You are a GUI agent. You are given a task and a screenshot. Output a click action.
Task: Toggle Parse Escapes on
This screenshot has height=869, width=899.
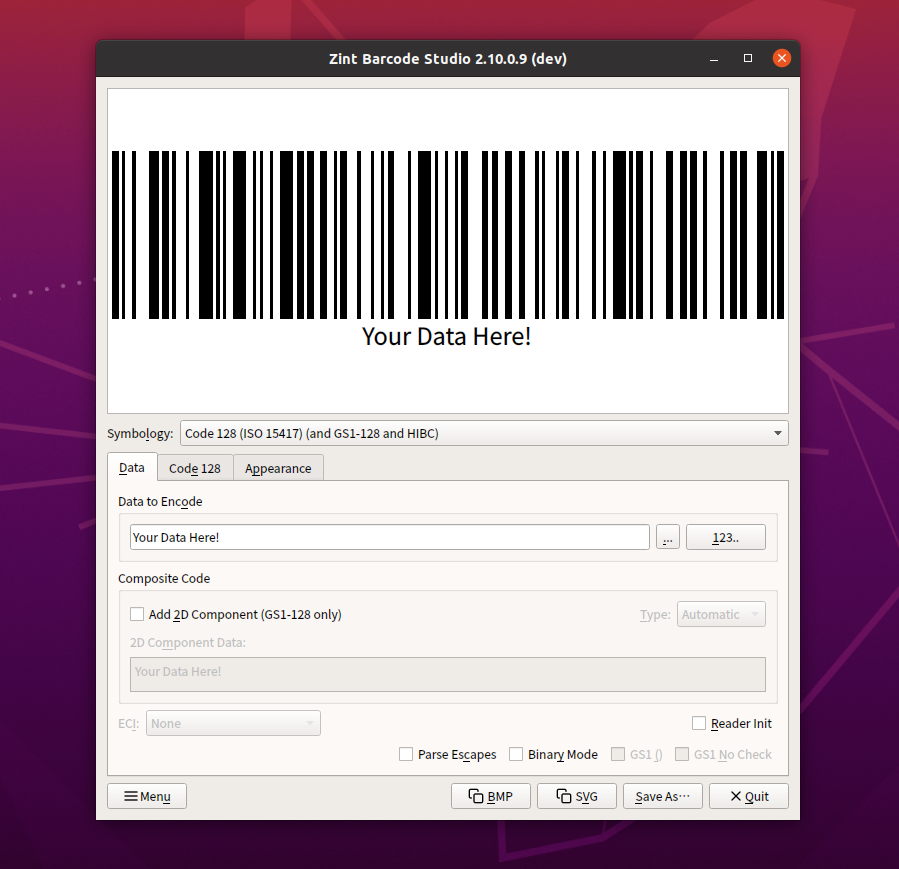(x=406, y=754)
